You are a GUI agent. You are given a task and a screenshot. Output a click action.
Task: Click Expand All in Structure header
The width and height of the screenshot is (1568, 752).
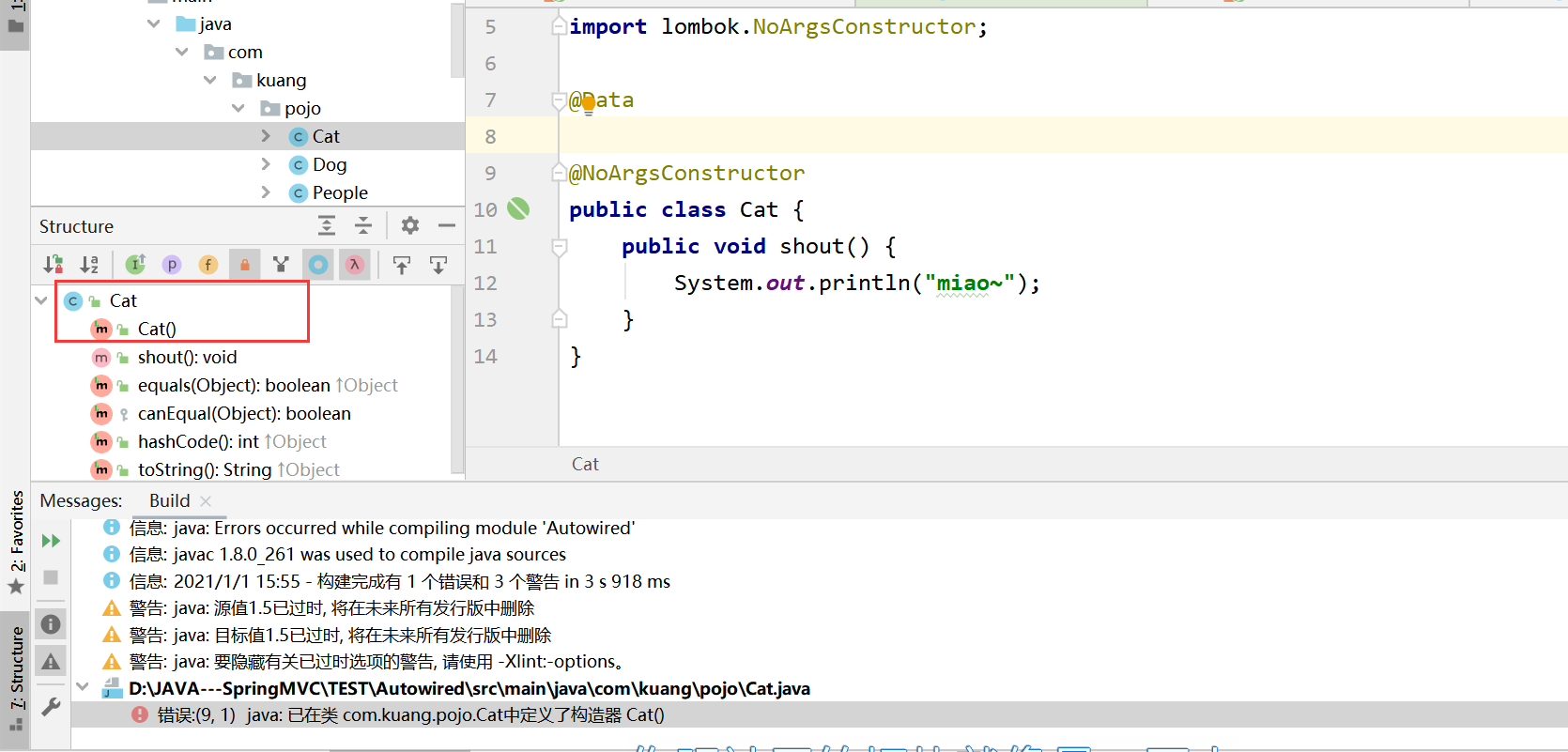pyautogui.click(x=326, y=225)
